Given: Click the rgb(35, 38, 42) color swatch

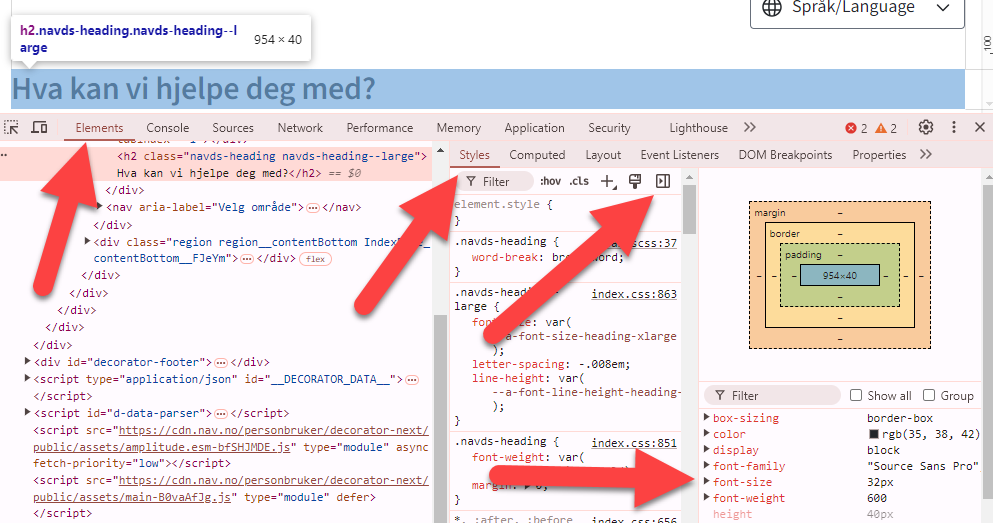Looking at the screenshot, I should 873,434.
